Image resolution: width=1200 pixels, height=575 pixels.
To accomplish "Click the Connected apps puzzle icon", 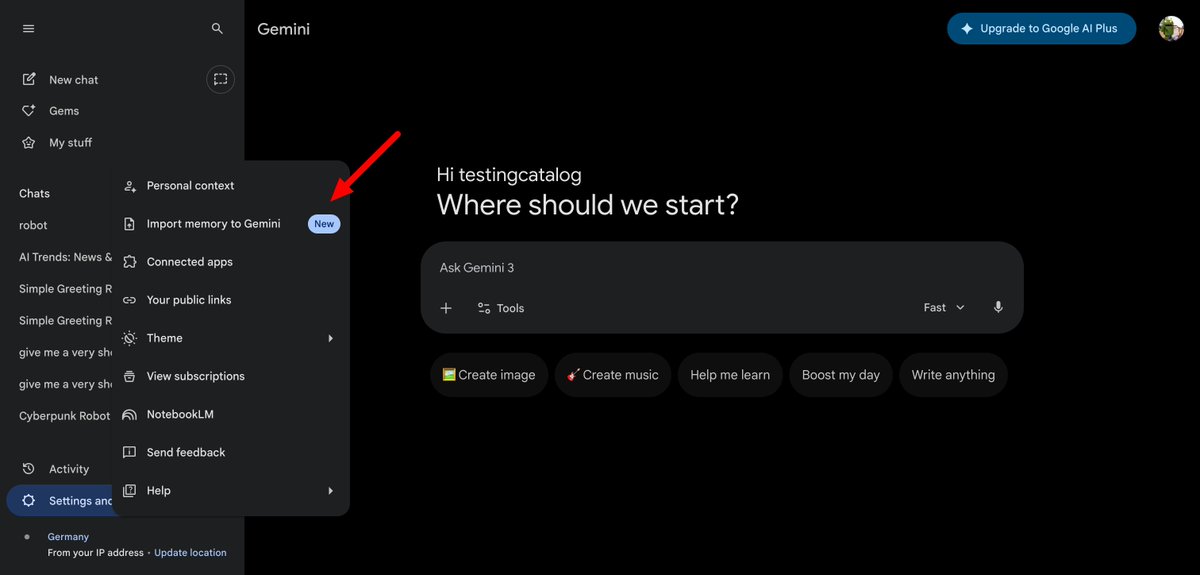I will (129, 262).
